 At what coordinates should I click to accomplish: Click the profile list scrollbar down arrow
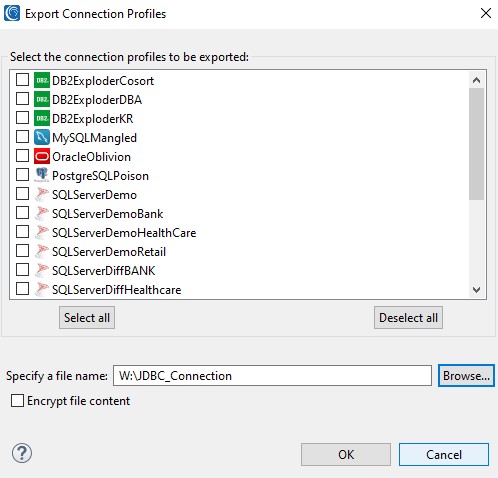(x=476, y=290)
